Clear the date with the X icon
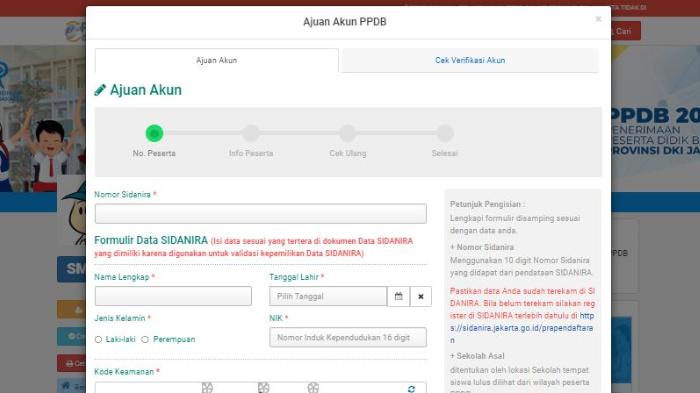Viewport: 700px width, 393px height. click(421, 296)
